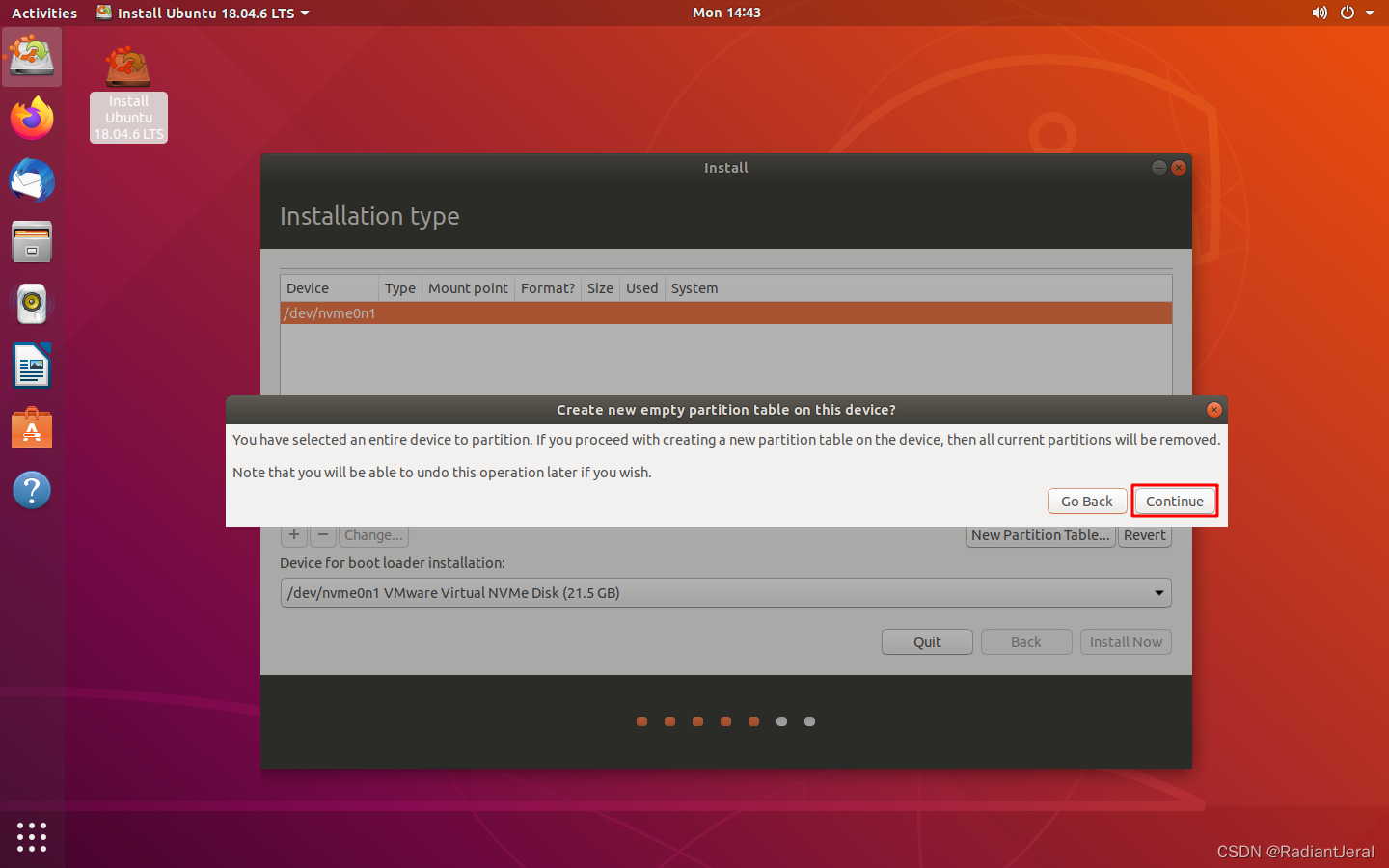1389x868 pixels.
Task: Click the Device column header
Action: (329, 288)
